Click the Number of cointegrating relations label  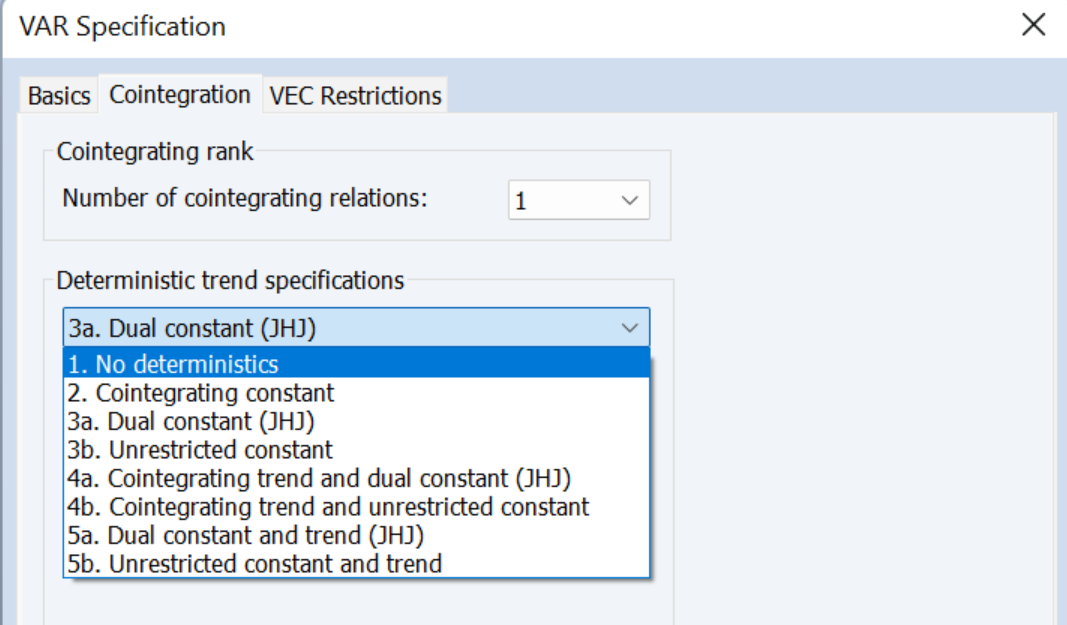coord(245,198)
